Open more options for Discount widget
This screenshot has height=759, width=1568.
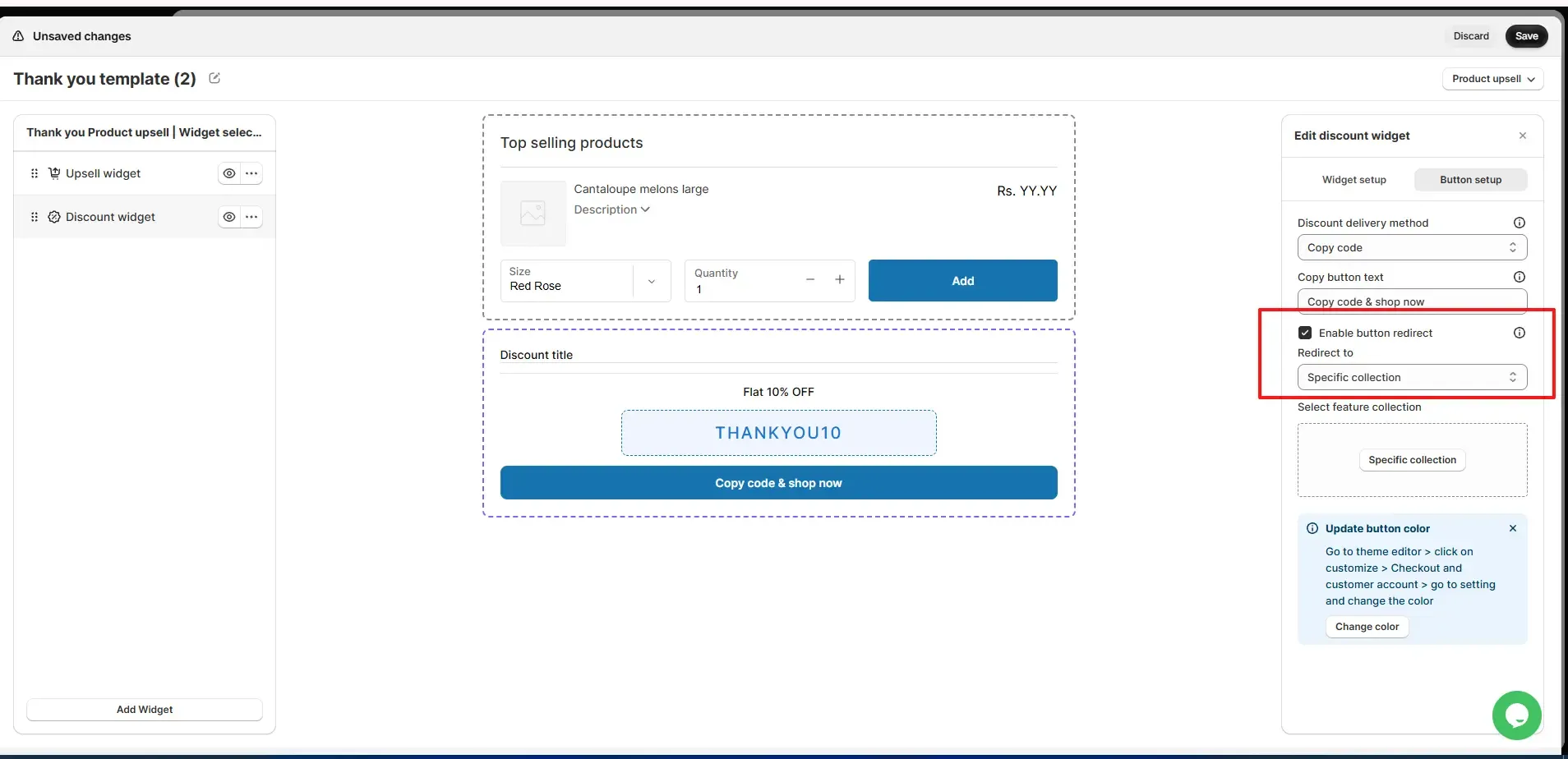pos(251,217)
